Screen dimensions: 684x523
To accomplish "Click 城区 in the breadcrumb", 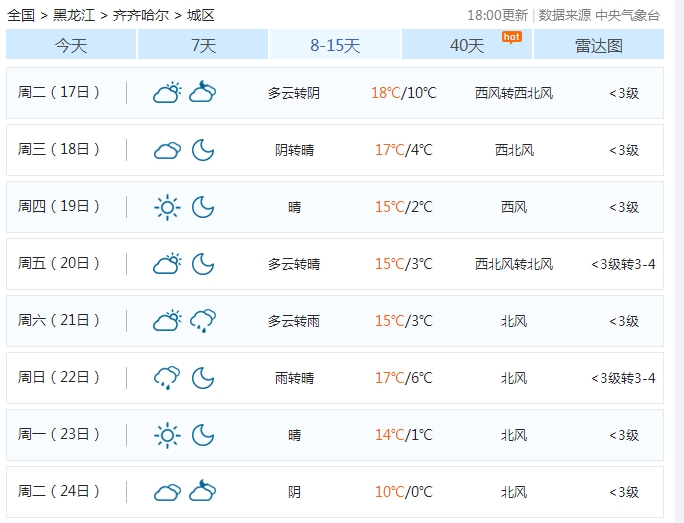I will [201, 16].
